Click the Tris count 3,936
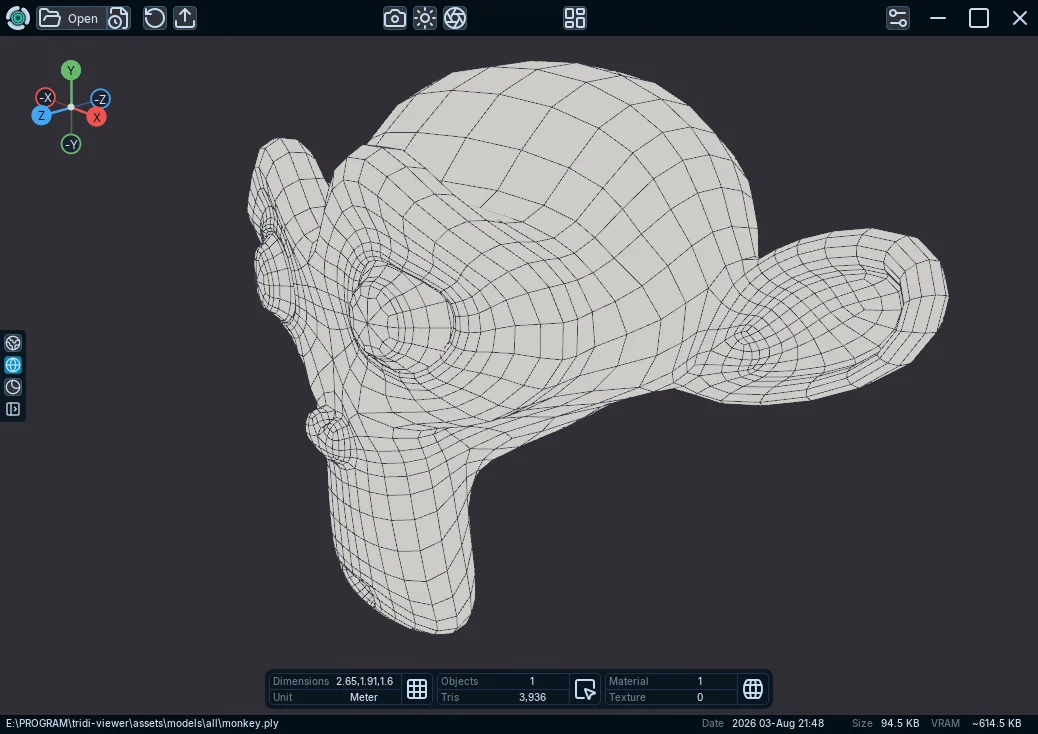Image resolution: width=1038 pixels, height=734 pixels. coord(532,697)
